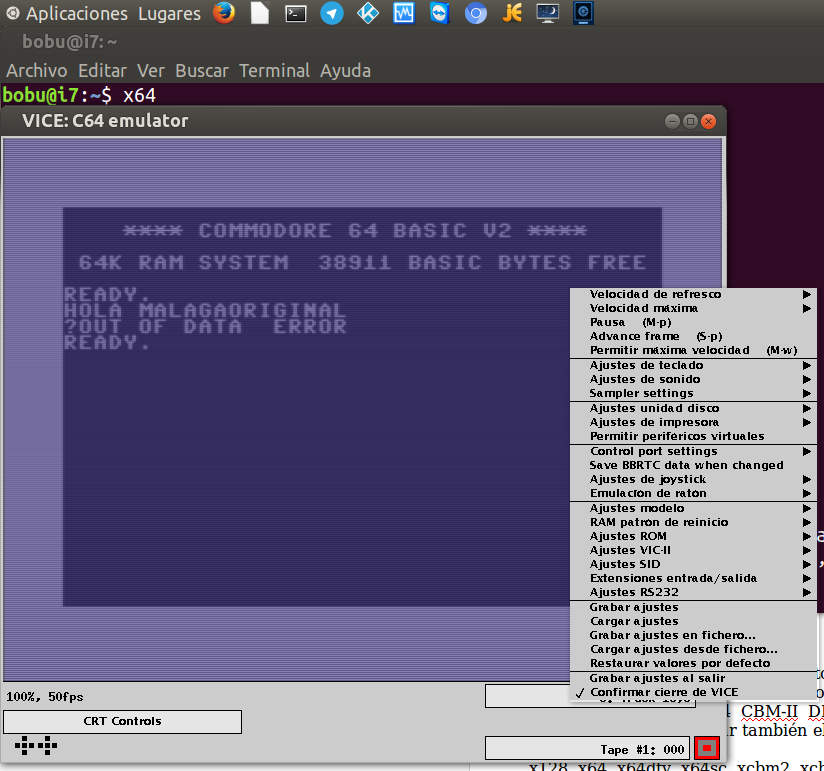Click the 100%, 50fps status text
The height and width of the screenshot is (771, 824).
(45, 697)
